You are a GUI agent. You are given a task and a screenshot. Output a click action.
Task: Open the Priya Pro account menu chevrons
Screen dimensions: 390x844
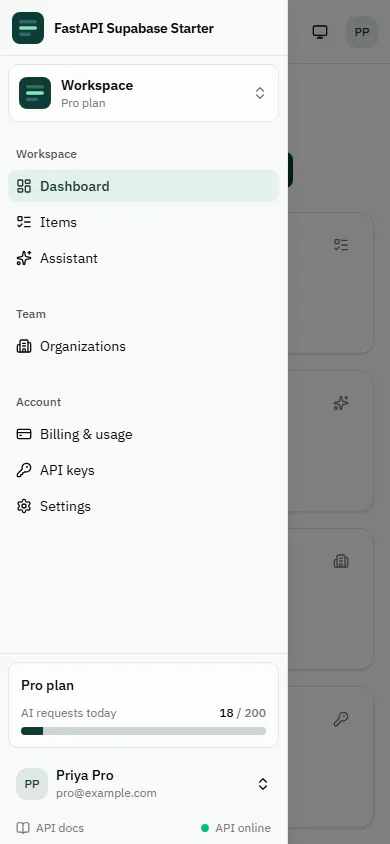pyautogui.click(x=263, y=784)
